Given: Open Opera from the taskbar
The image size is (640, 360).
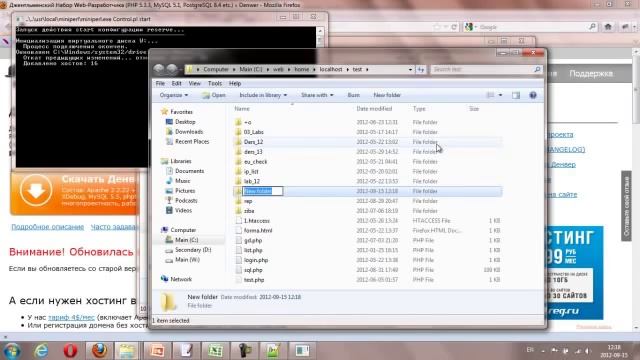Looking at the screenshot, I should (70, 351).
